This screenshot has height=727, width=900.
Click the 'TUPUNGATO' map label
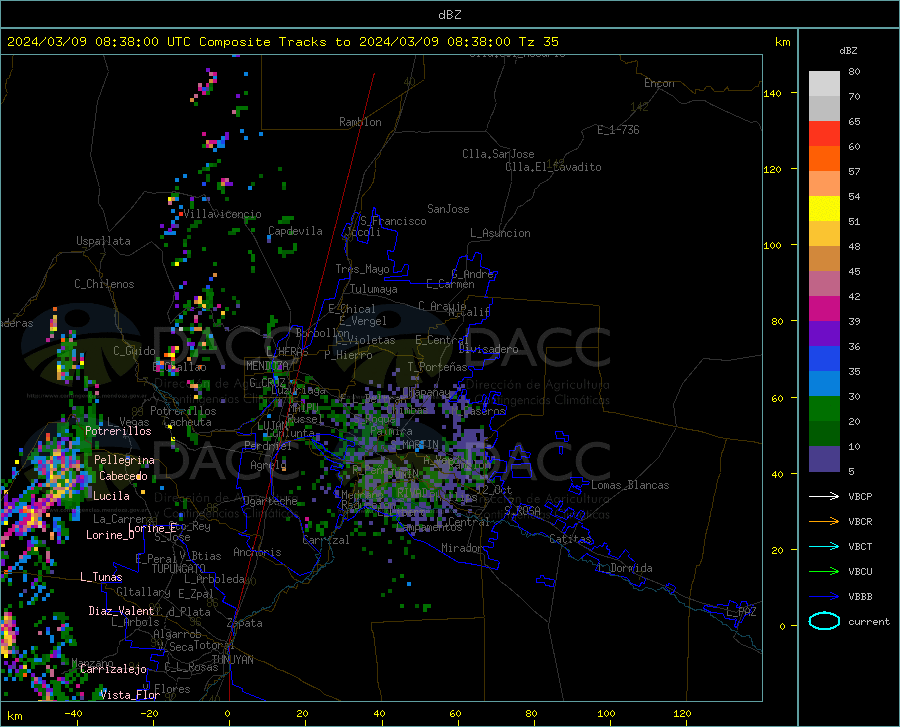click(179, 569)
